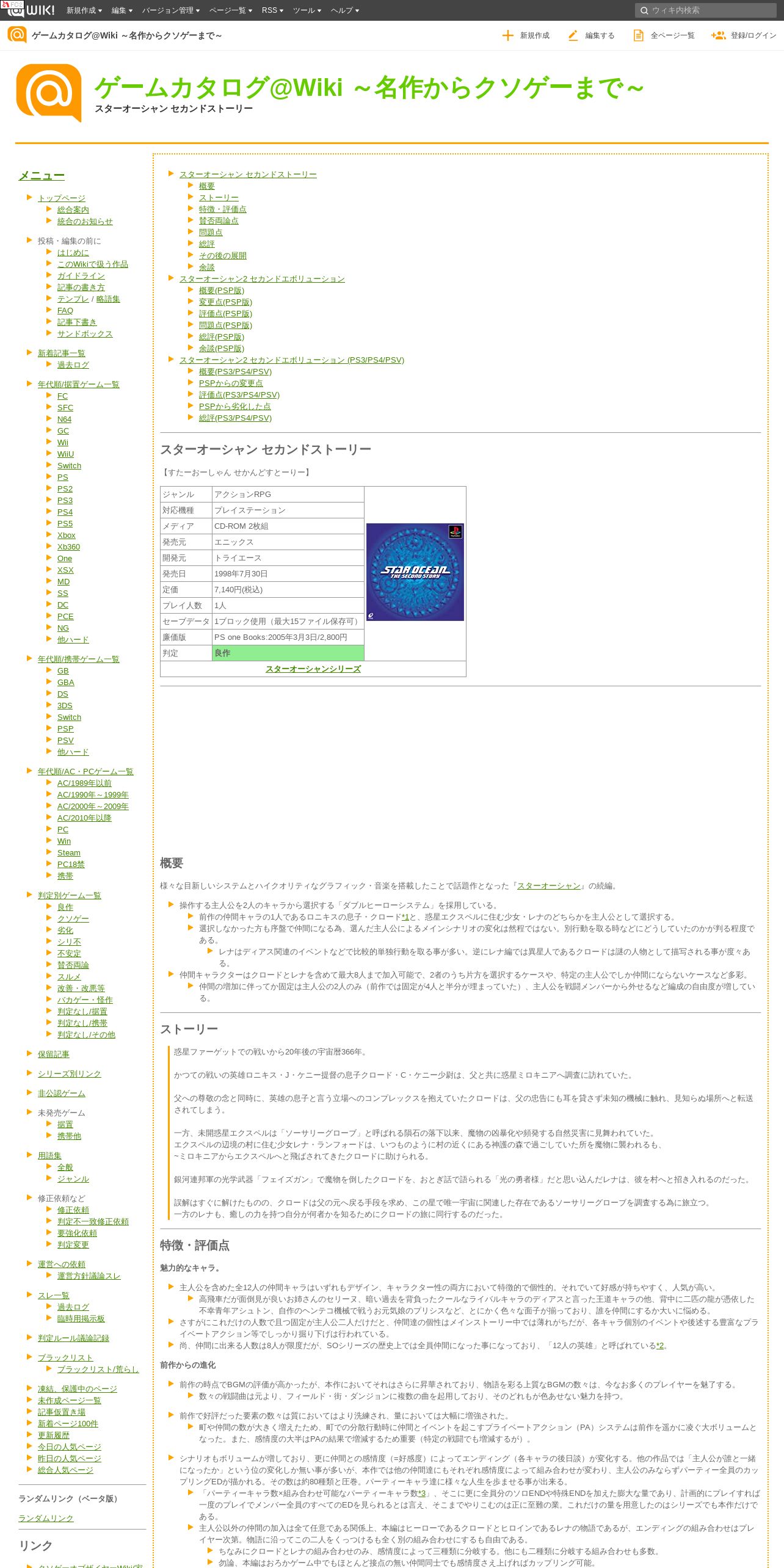Screen dimensions: 784x1568
Task: Click the search magnifier icon
Action: [x=644, y=10]
